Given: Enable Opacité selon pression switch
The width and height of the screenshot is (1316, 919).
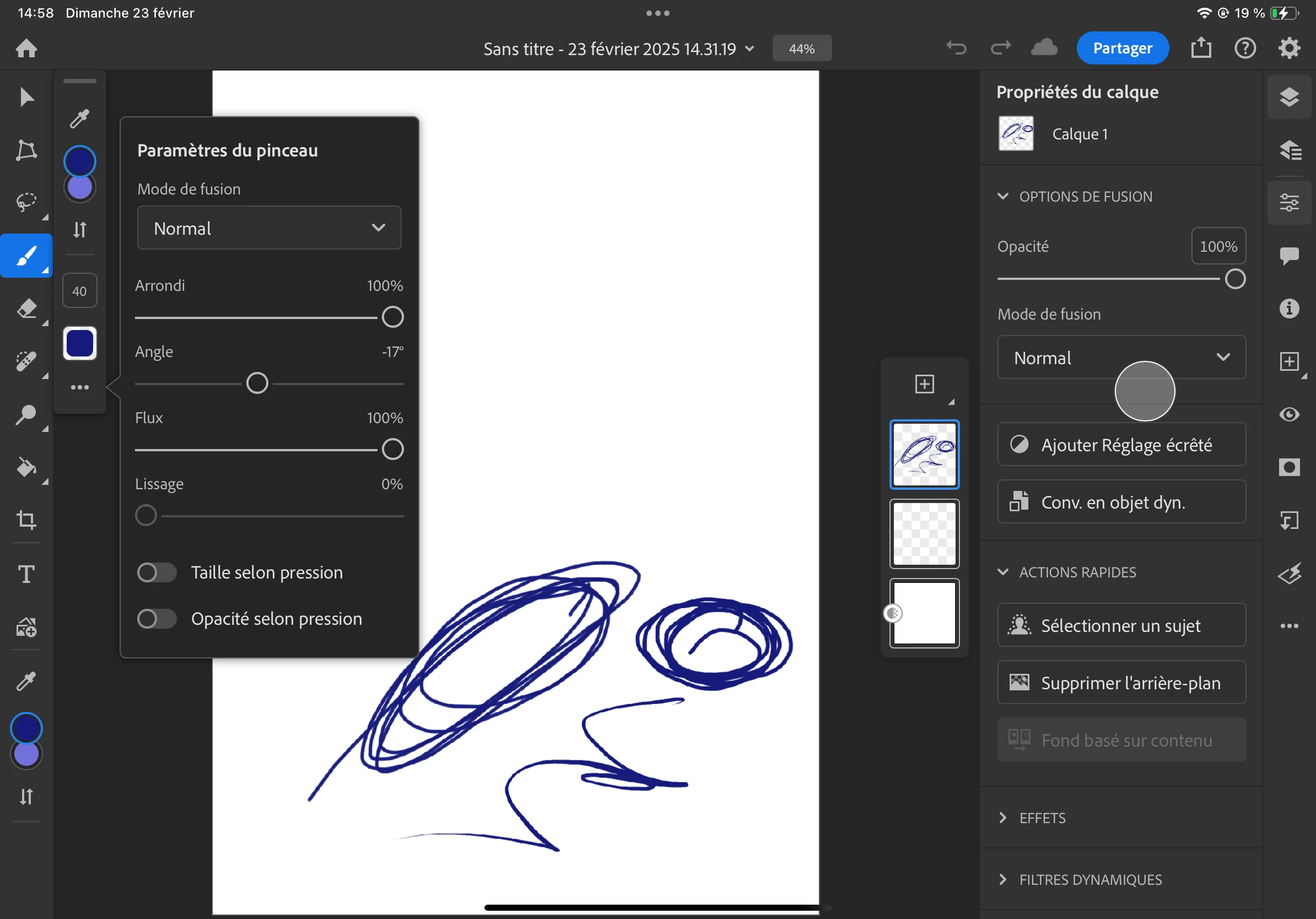Looking at the screenshot, I should (157, 619).
